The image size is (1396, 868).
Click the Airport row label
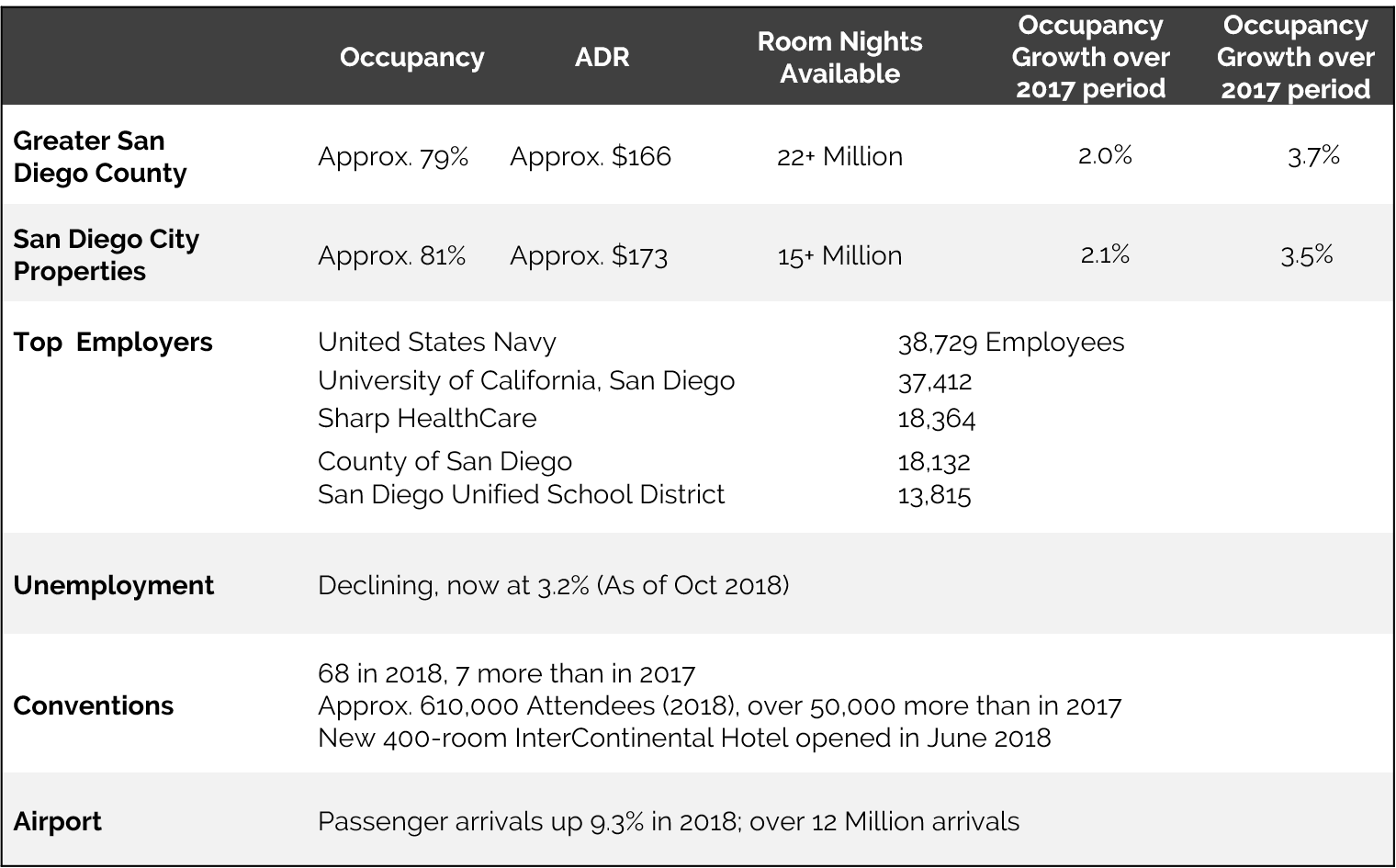pyautogui.click(x=57, y=821)
